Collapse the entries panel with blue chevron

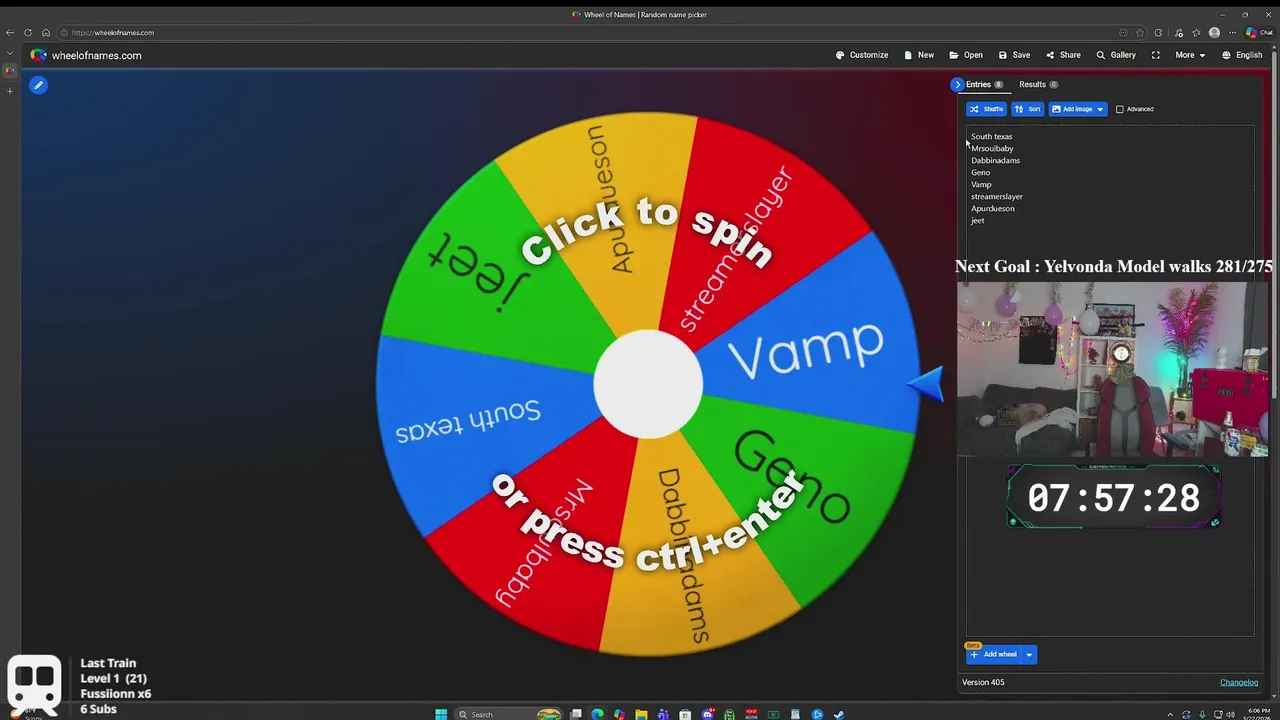click(957, 85)
